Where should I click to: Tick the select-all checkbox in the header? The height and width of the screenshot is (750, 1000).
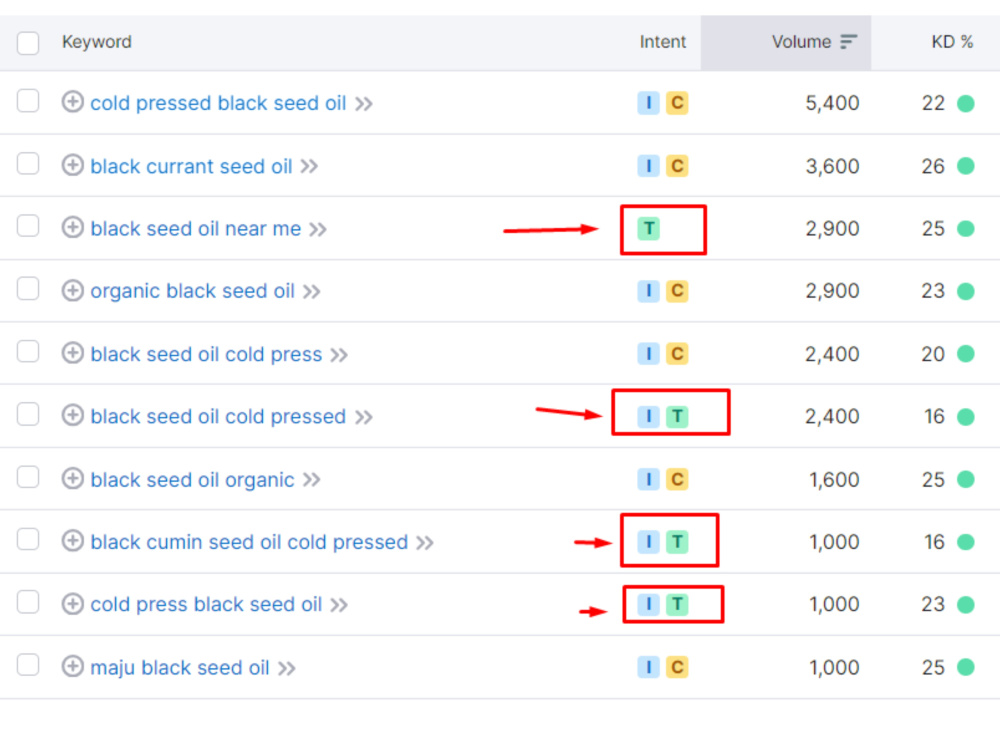[x=28, y=43]
